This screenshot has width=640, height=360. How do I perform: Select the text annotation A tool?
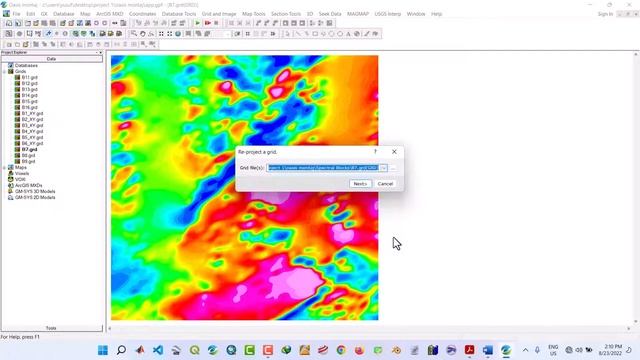click(348, 33)
